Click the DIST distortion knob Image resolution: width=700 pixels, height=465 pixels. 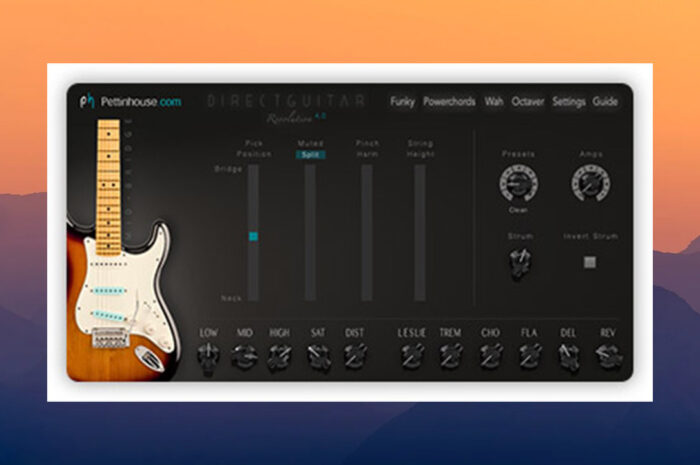355,356
